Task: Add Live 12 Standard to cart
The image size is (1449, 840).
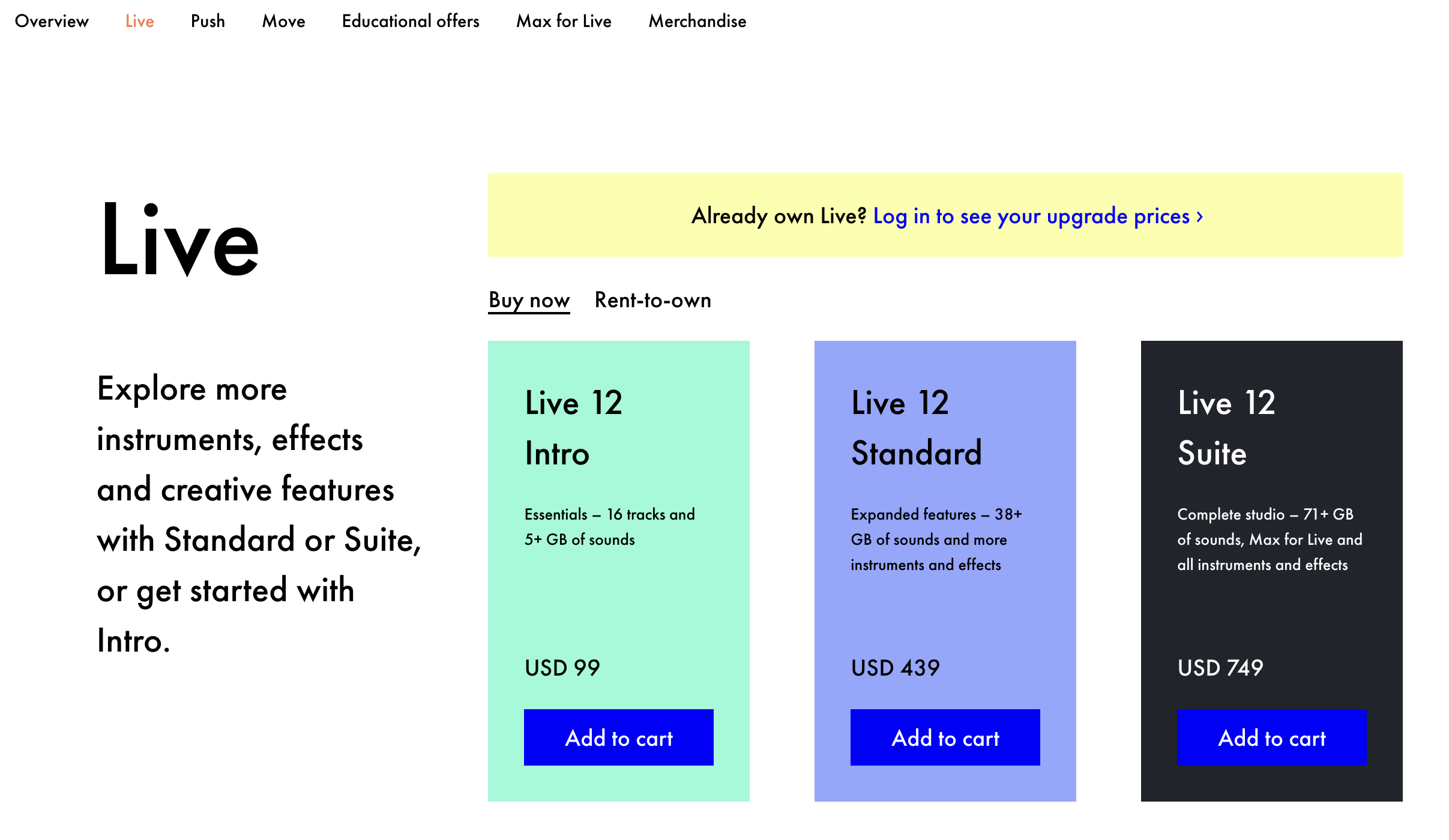Action: (945, 737)
